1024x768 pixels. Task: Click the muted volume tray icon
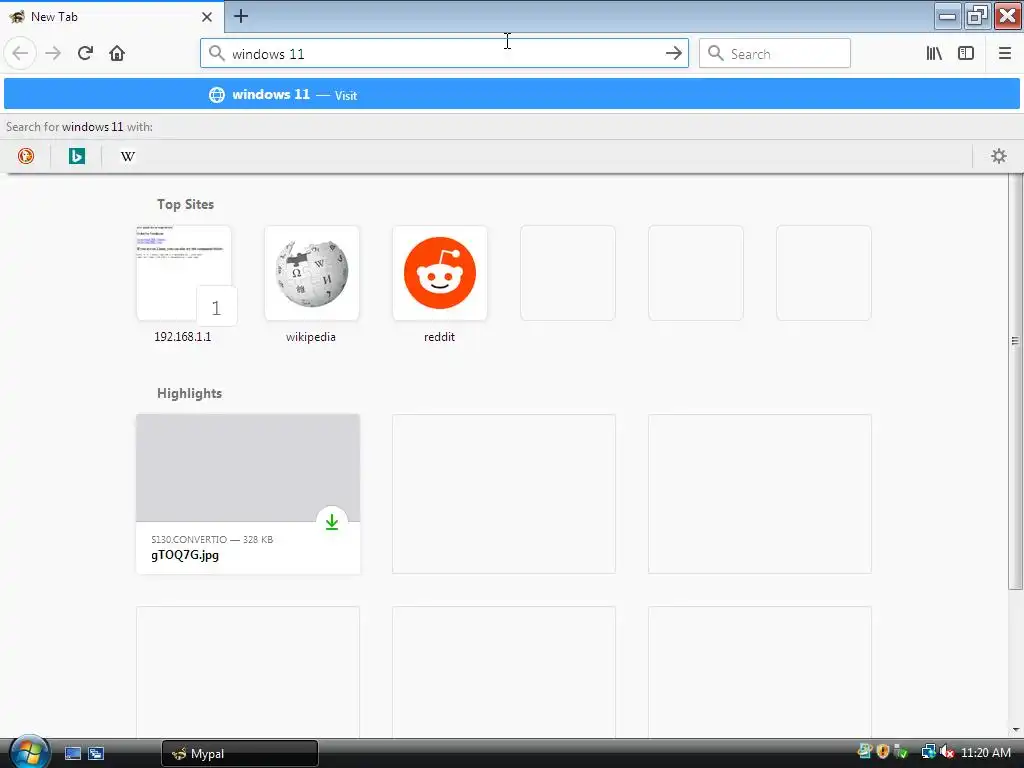[x=946, y=752]
